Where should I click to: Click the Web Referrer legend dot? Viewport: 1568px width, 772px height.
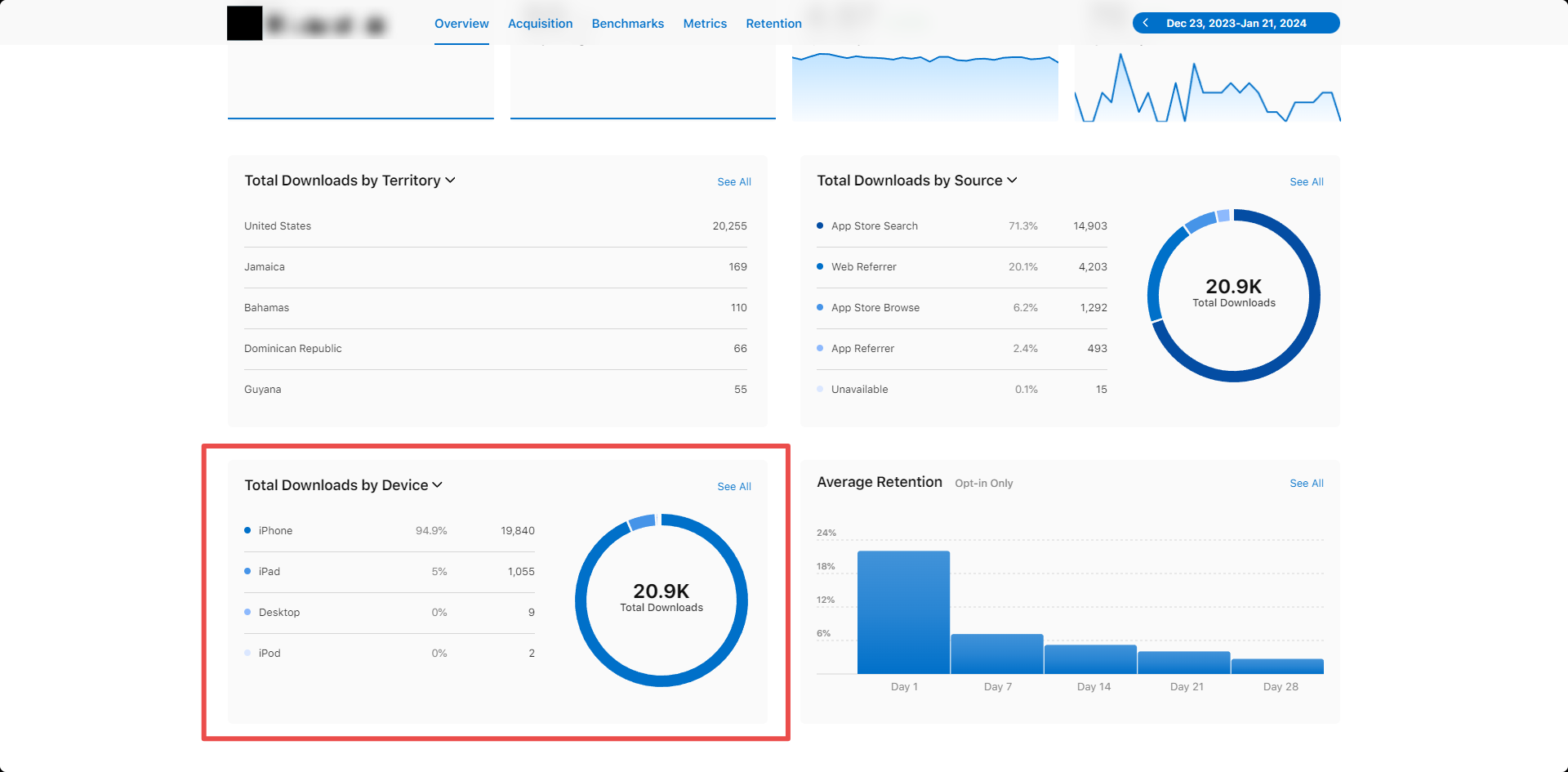click(820, 266)
